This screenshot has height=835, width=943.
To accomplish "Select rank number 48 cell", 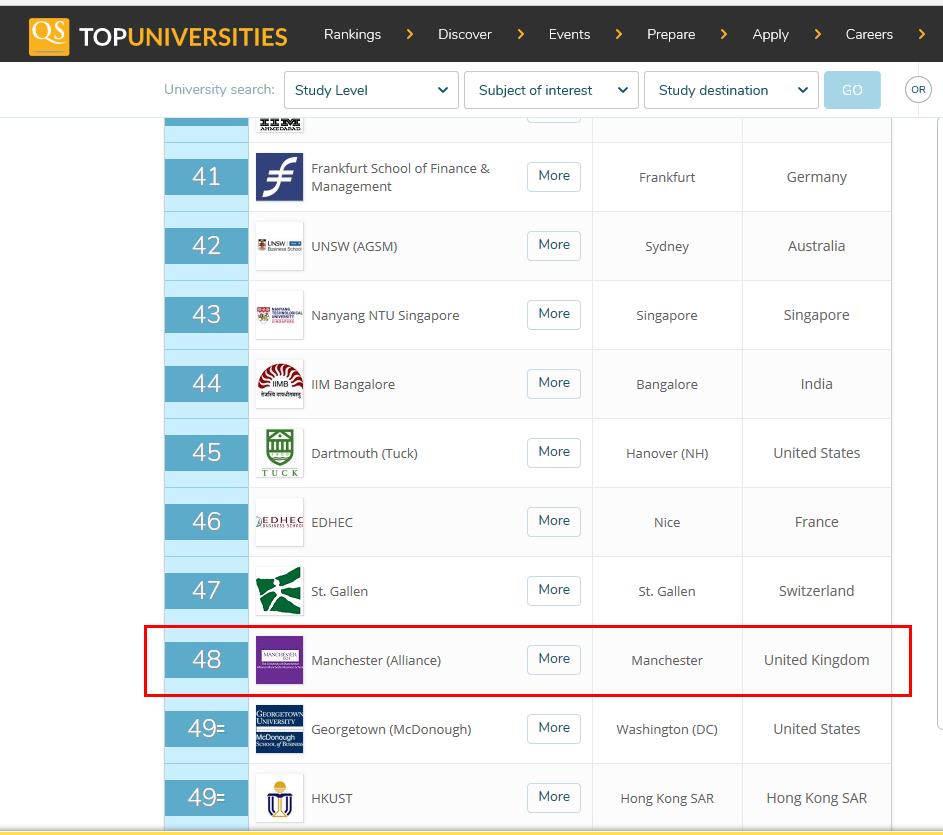I will tap(206, 659).
